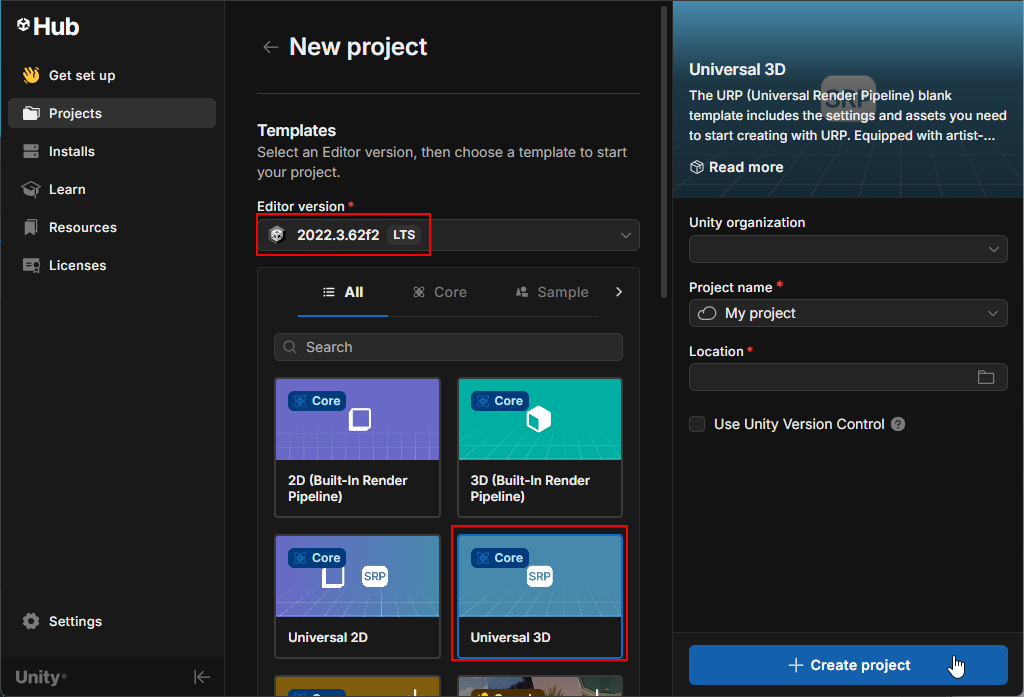Open Get set up from sidebar
Image resolution: width=1024 pixels, height=697 pixels.
coord(81,75)
